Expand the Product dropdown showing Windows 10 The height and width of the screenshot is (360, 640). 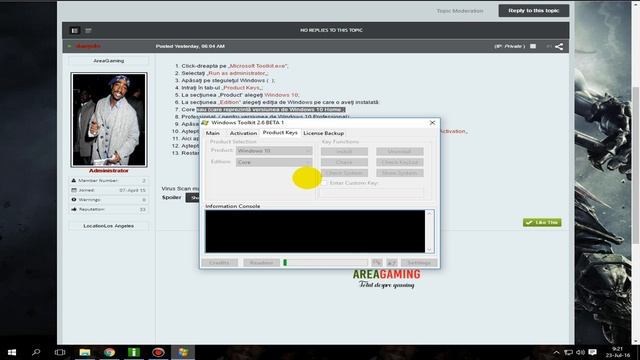click(274, 151)
